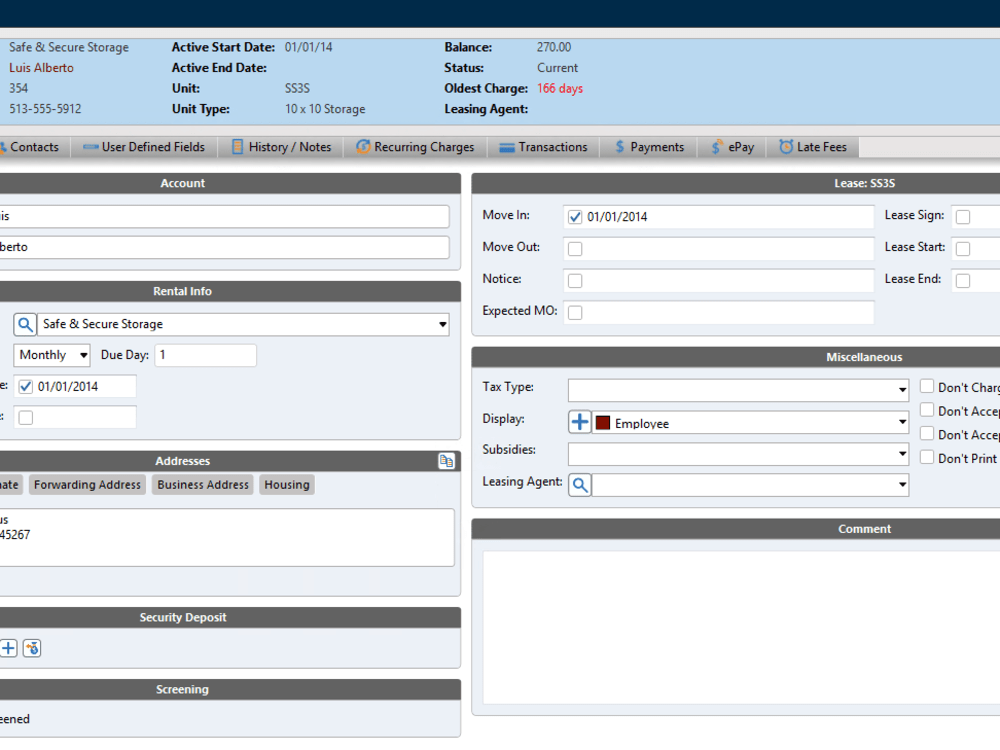Expand the Display Employee dropdown

902,422
